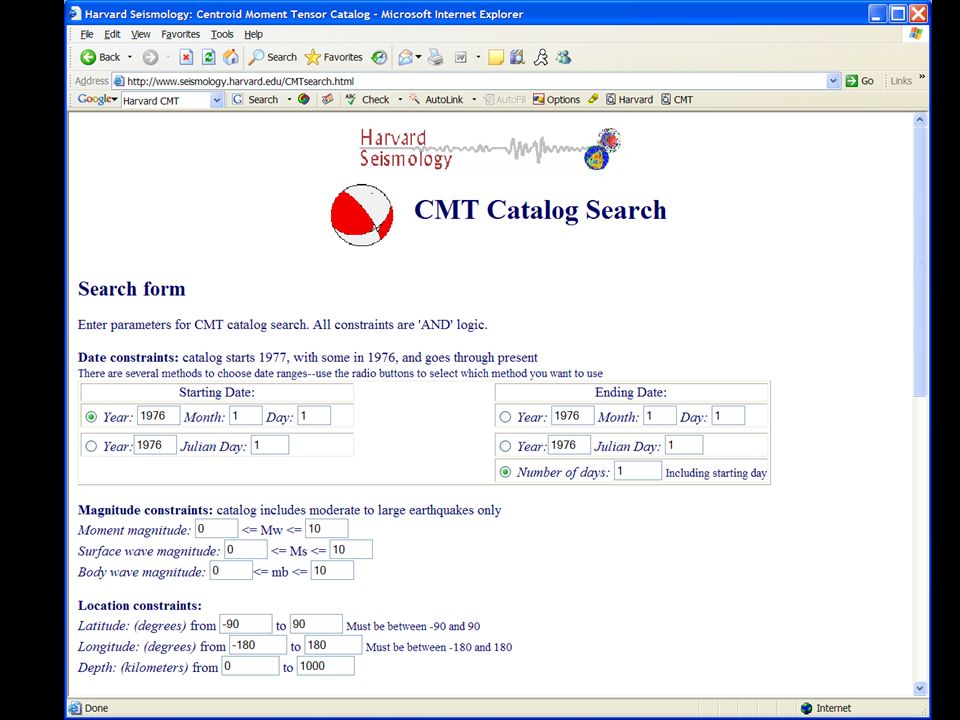The height and width of the screenshot is (720, 960).
Task: Select Ending Date Julian Day radio
Action: [x=505, y=446]
